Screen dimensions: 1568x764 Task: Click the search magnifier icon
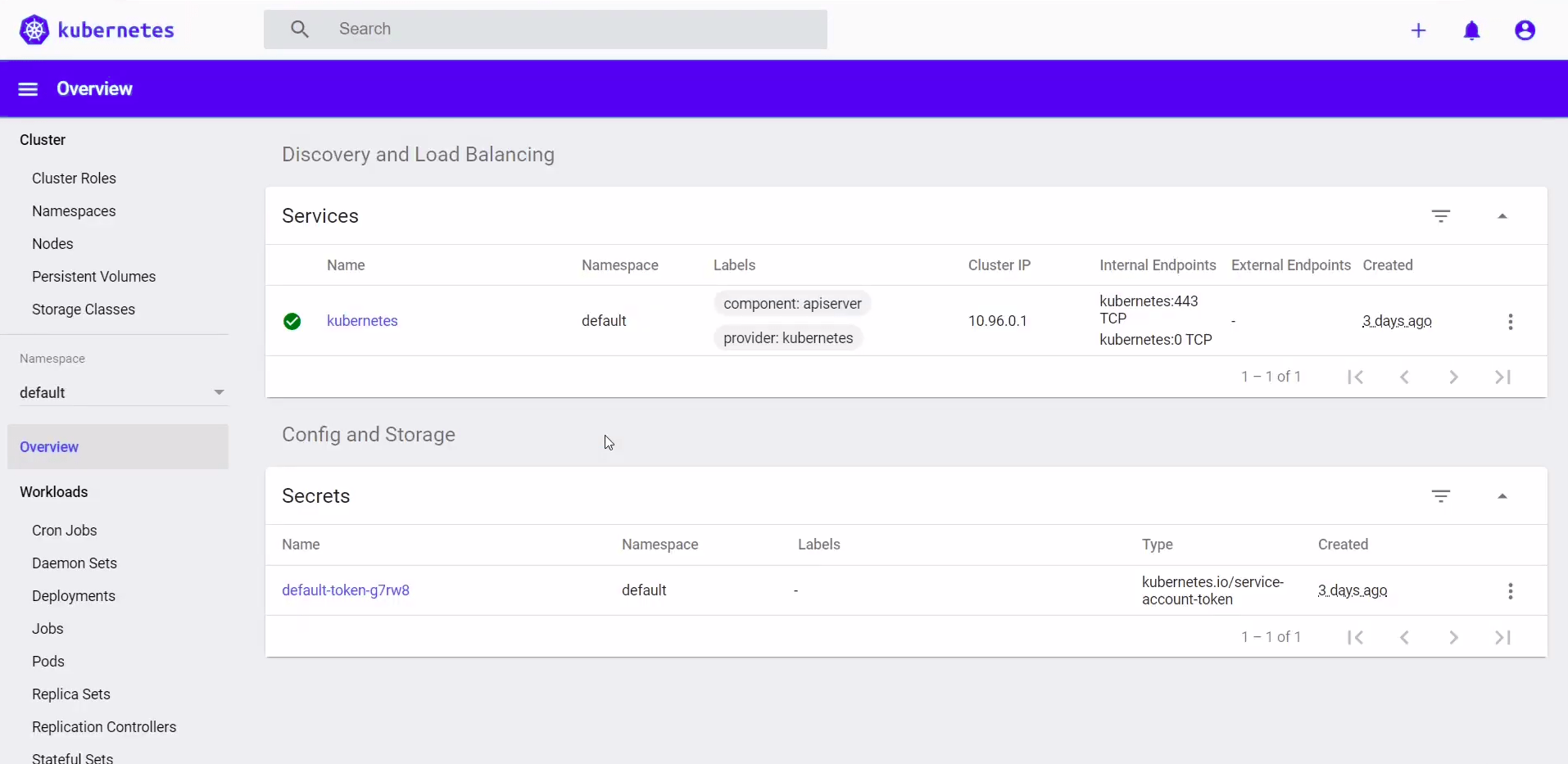click(x=301, y=29)
